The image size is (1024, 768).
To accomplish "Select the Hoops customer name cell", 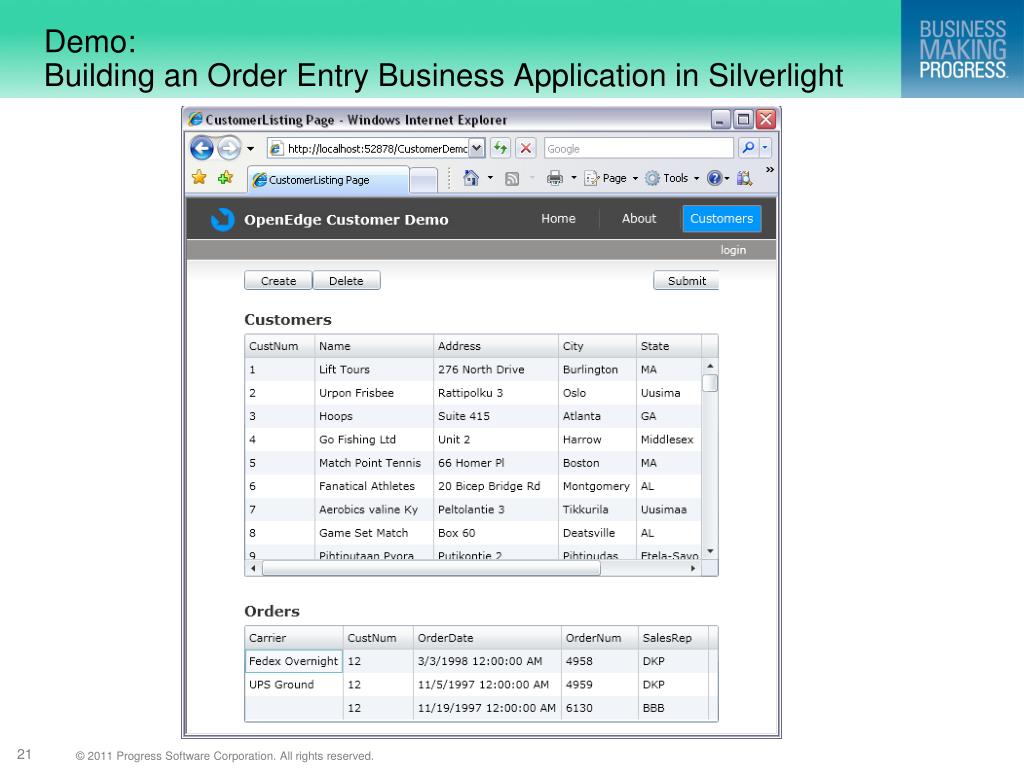I will coord(374,416).
